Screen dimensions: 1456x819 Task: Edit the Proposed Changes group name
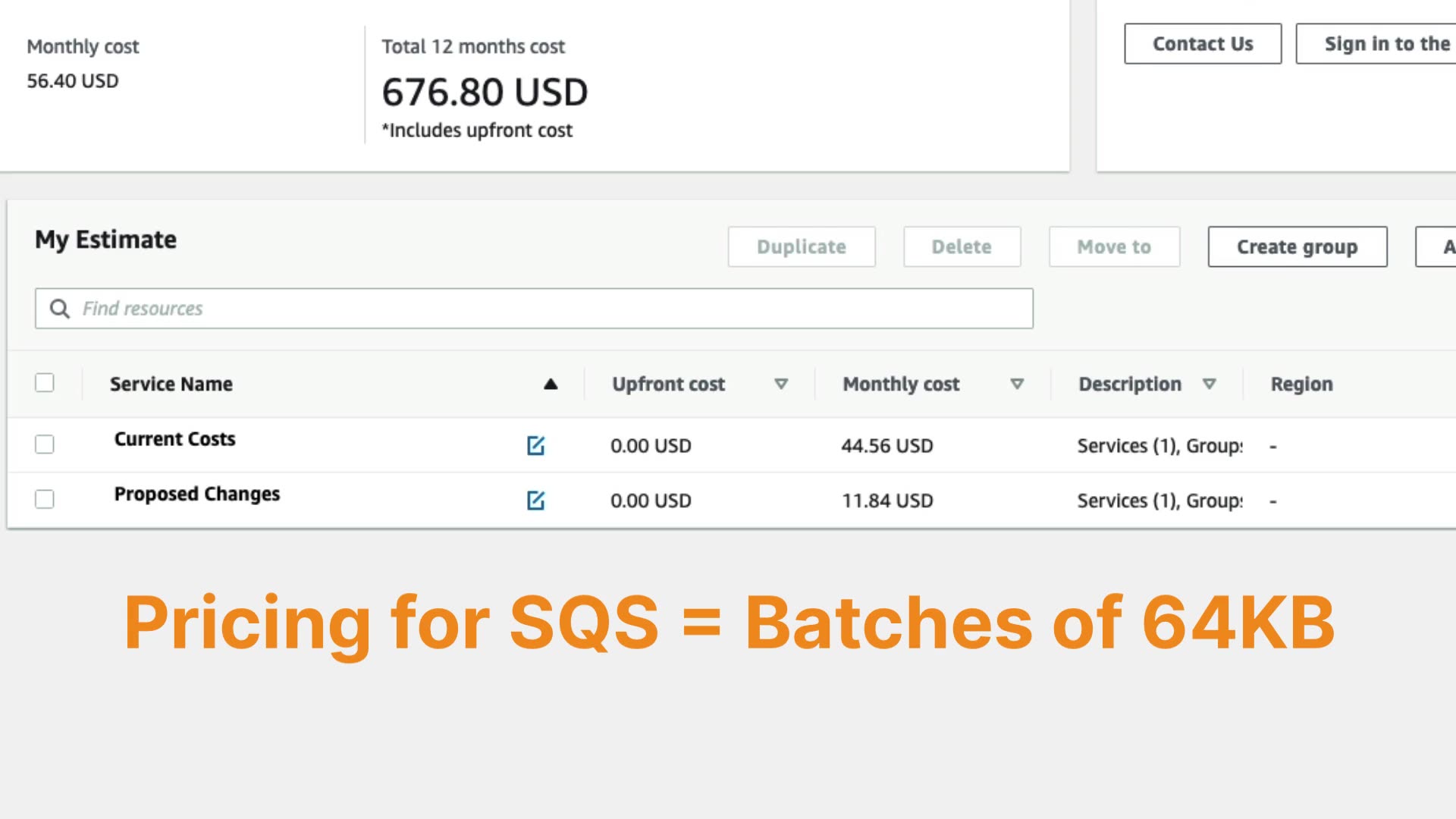(535, 500)
